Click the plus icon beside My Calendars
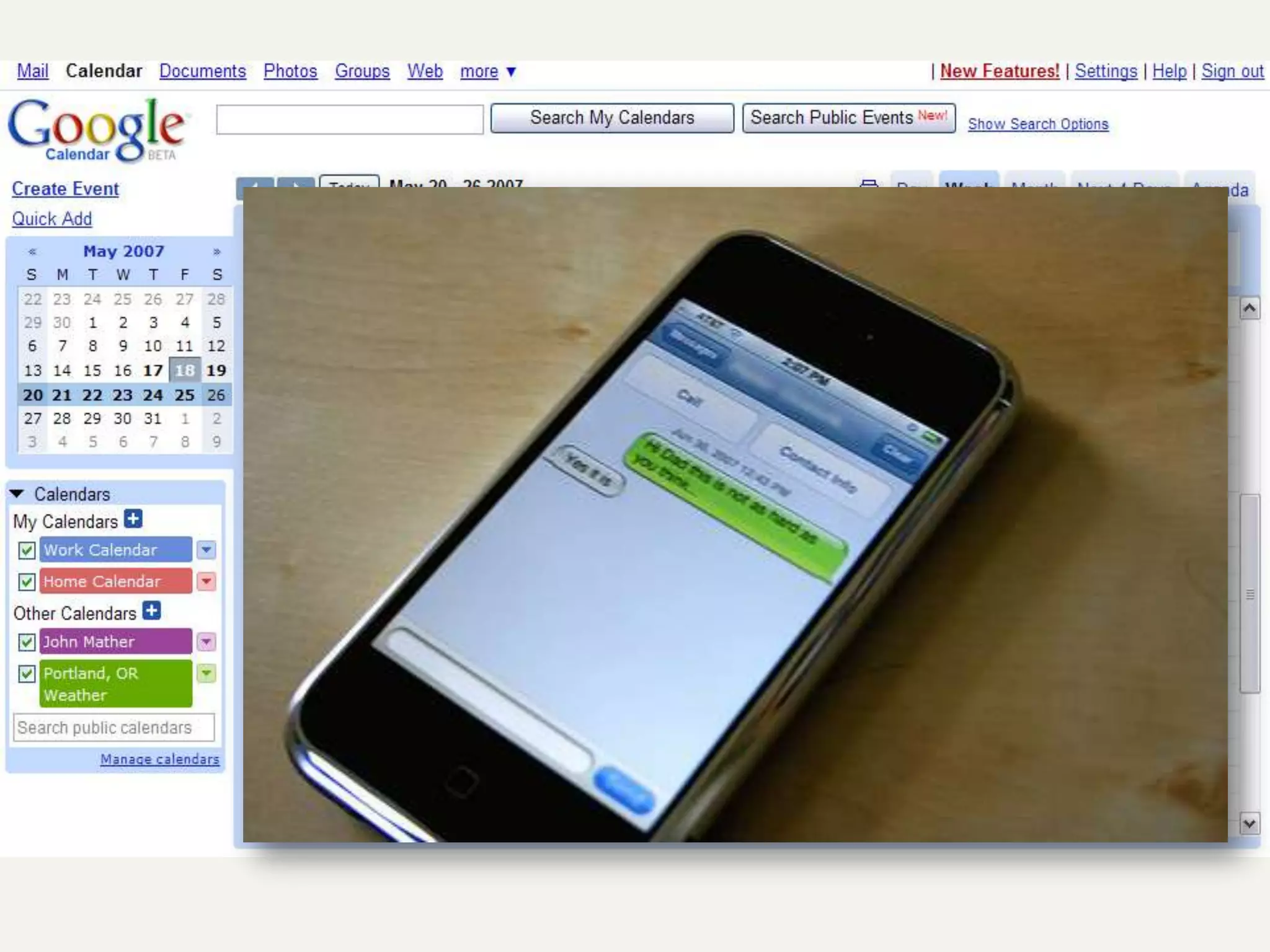Viewport: 1270px width, 952px height. pos(133,519)
